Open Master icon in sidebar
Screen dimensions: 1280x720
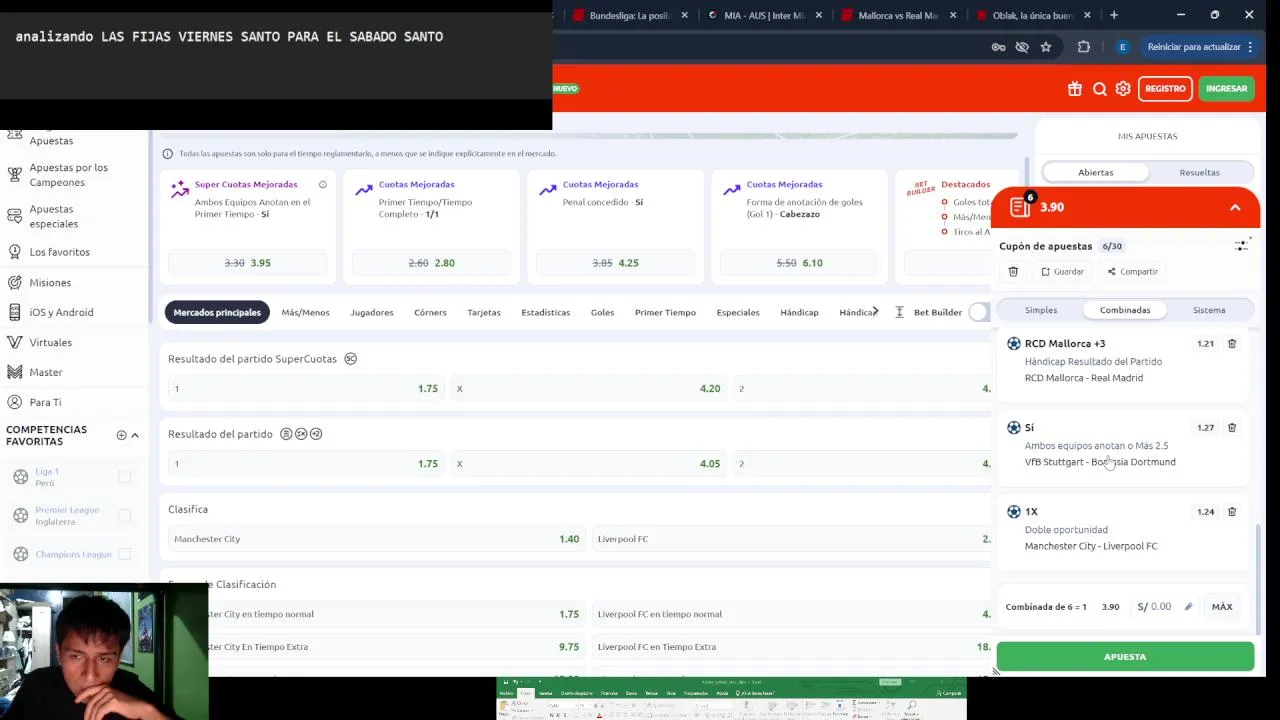(14, 372)
